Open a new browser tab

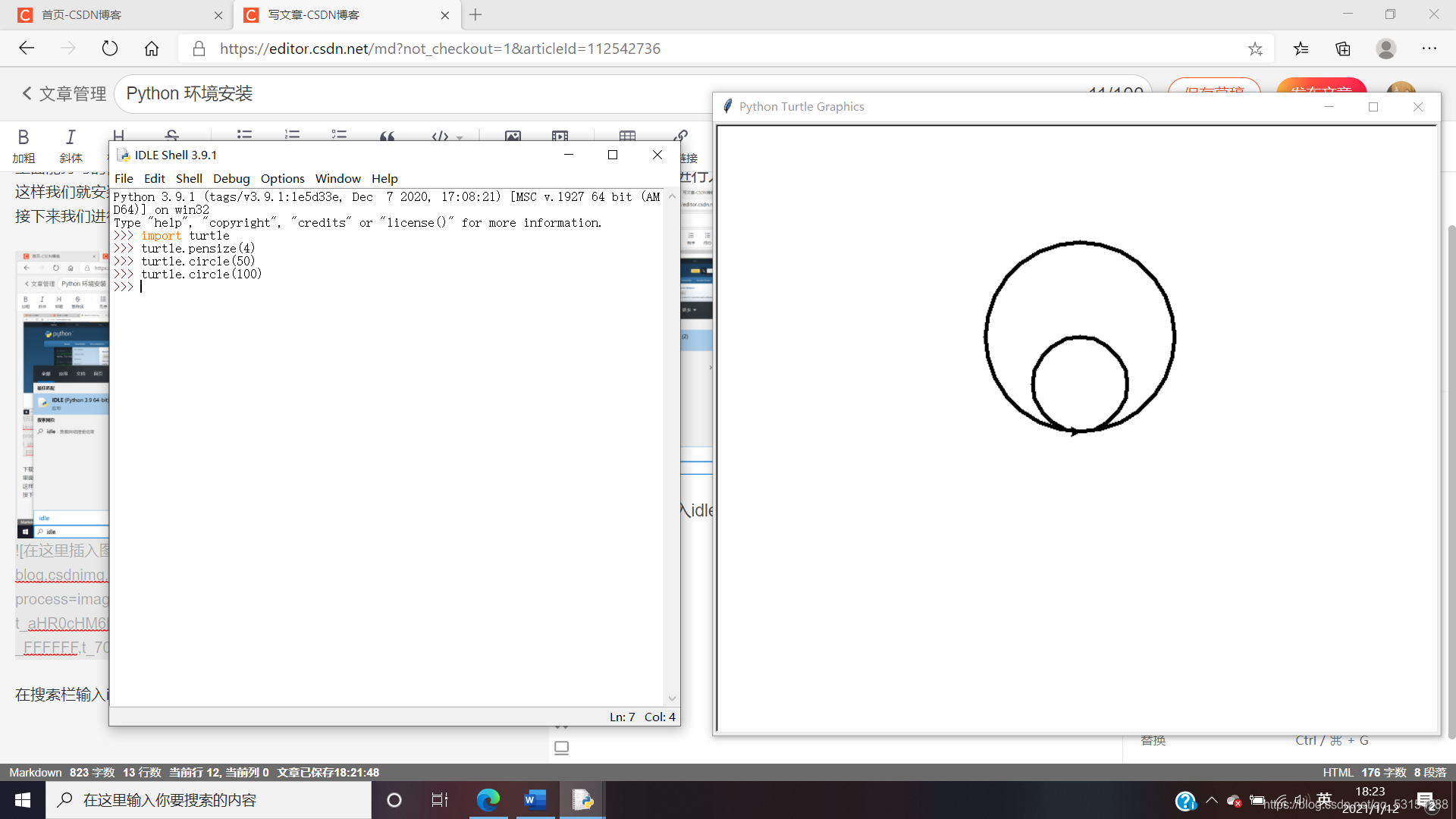coord(475,14)
